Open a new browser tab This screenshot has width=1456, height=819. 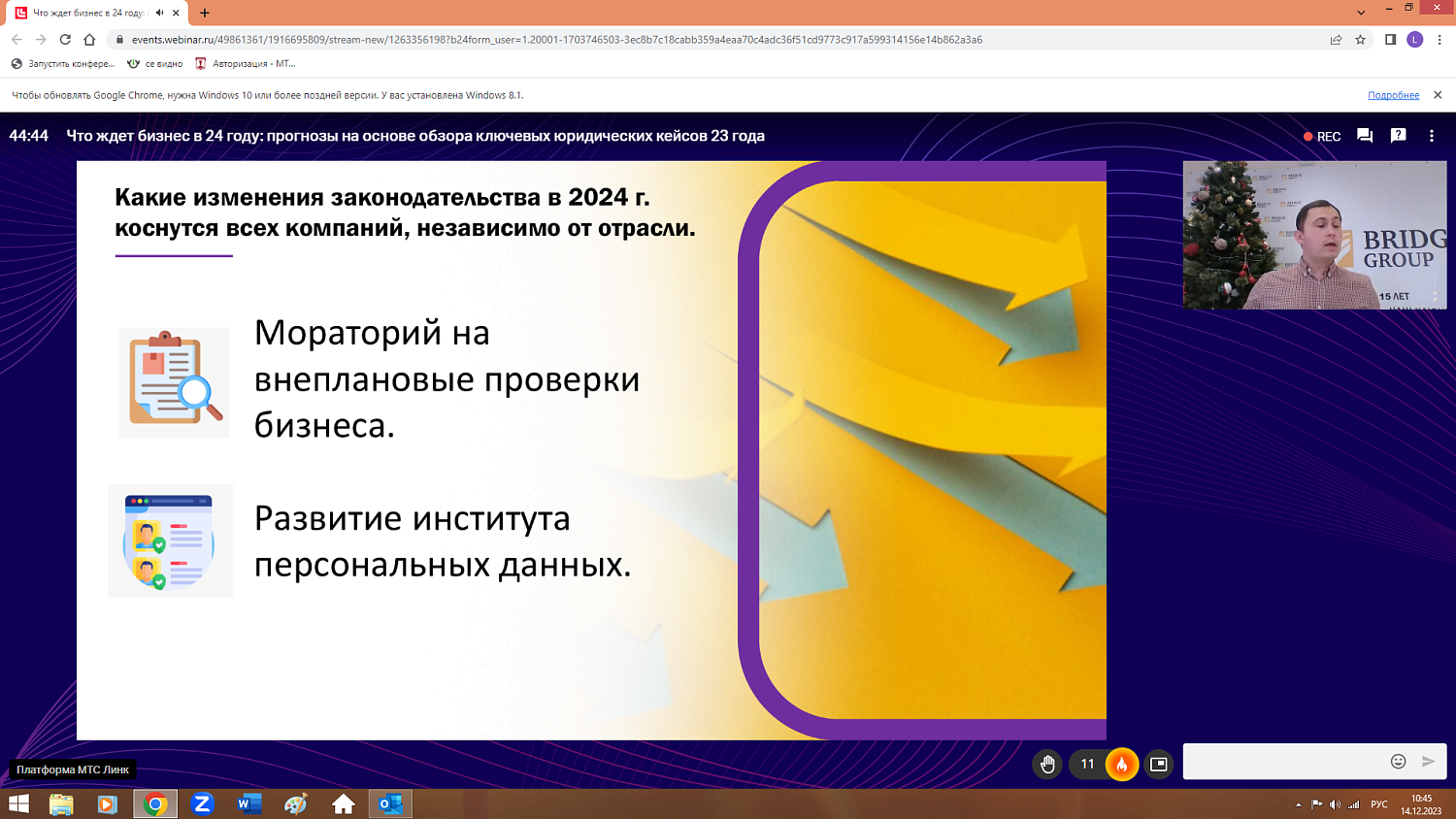[205, 13]
